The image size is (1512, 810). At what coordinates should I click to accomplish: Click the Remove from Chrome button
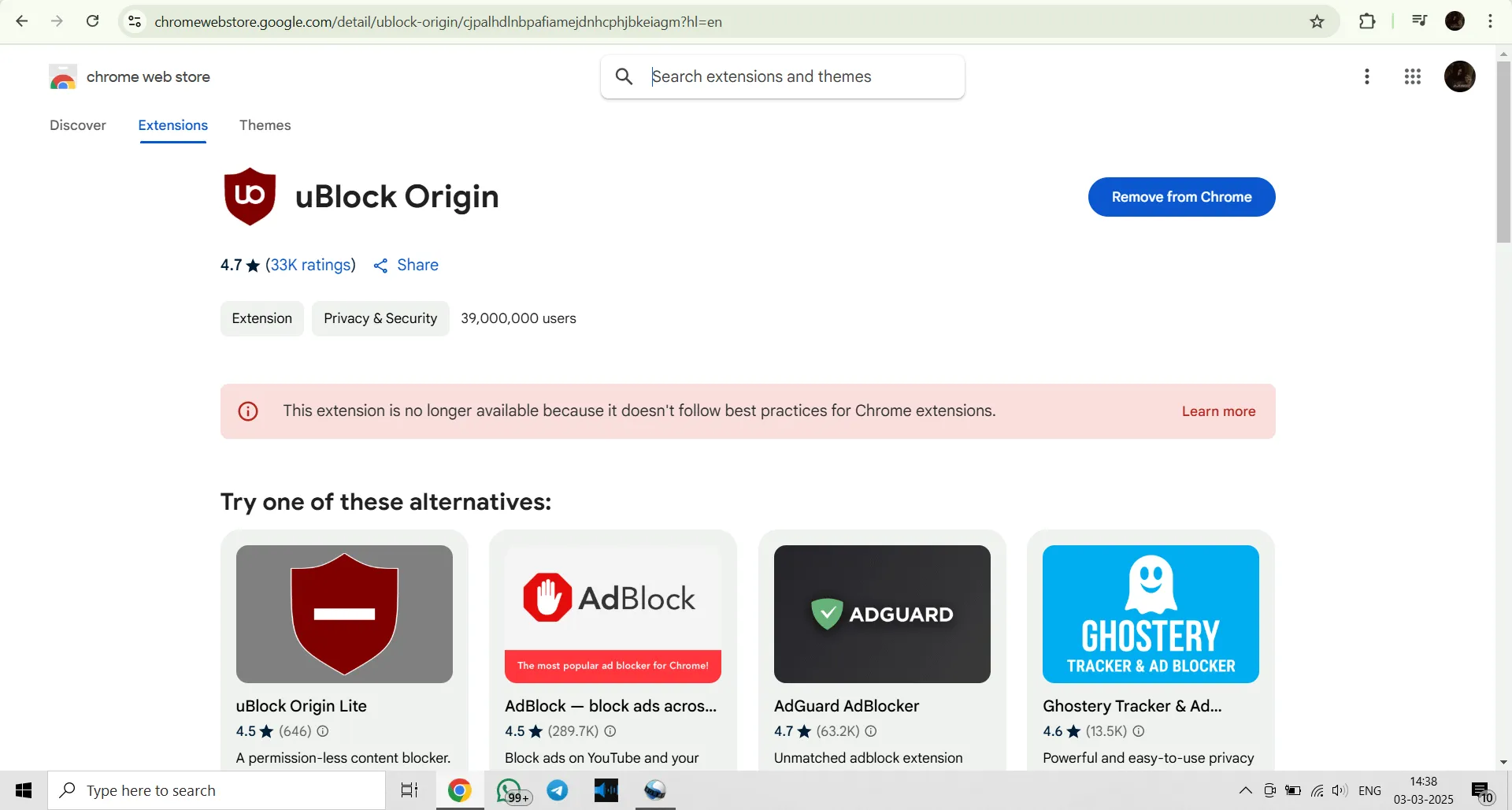pyautogui.click(x=1181, y=197)
